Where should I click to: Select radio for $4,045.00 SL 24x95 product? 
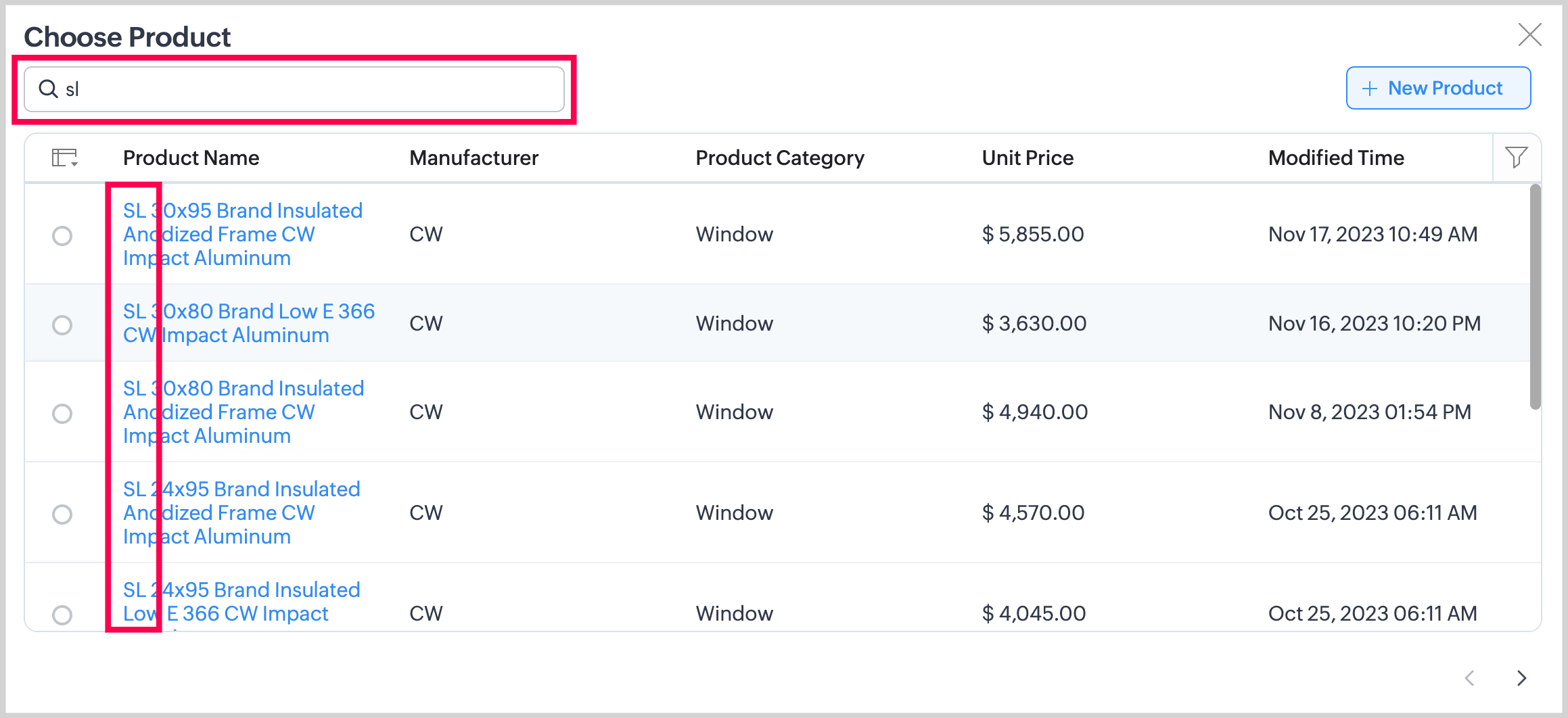click(62, 615)
